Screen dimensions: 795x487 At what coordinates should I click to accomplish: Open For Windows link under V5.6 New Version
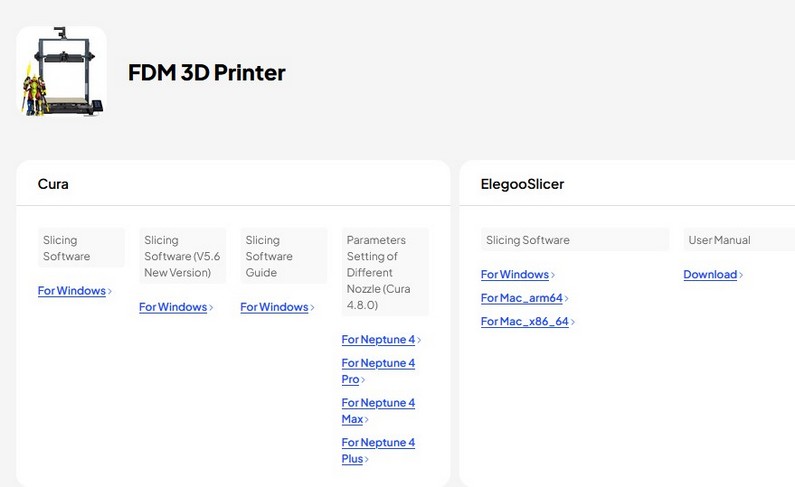point(172,307)
